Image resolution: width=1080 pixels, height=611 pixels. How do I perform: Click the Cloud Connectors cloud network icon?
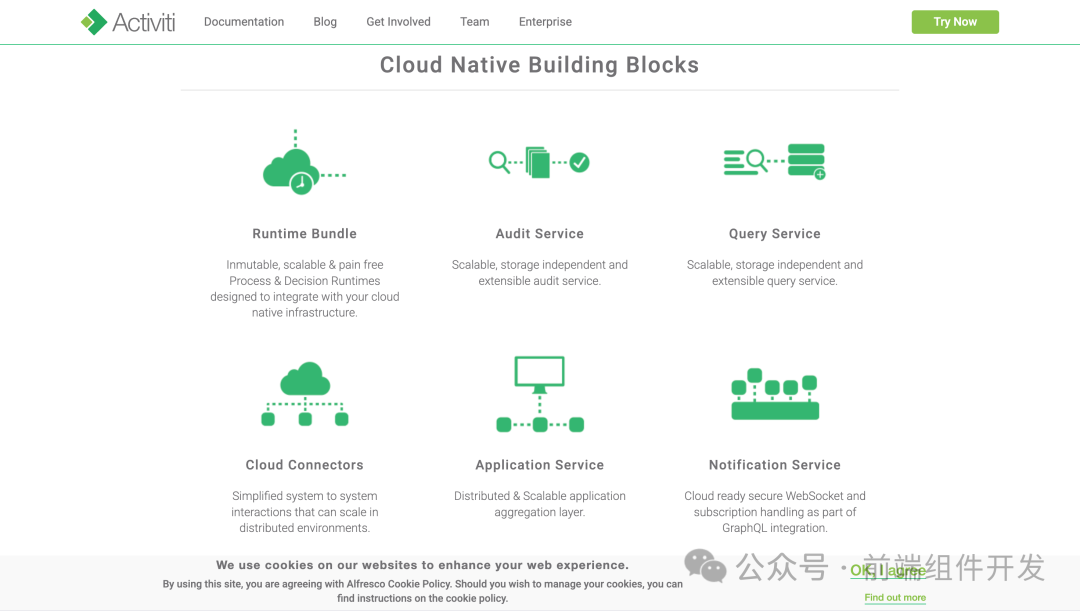click(x=304, y=393)
